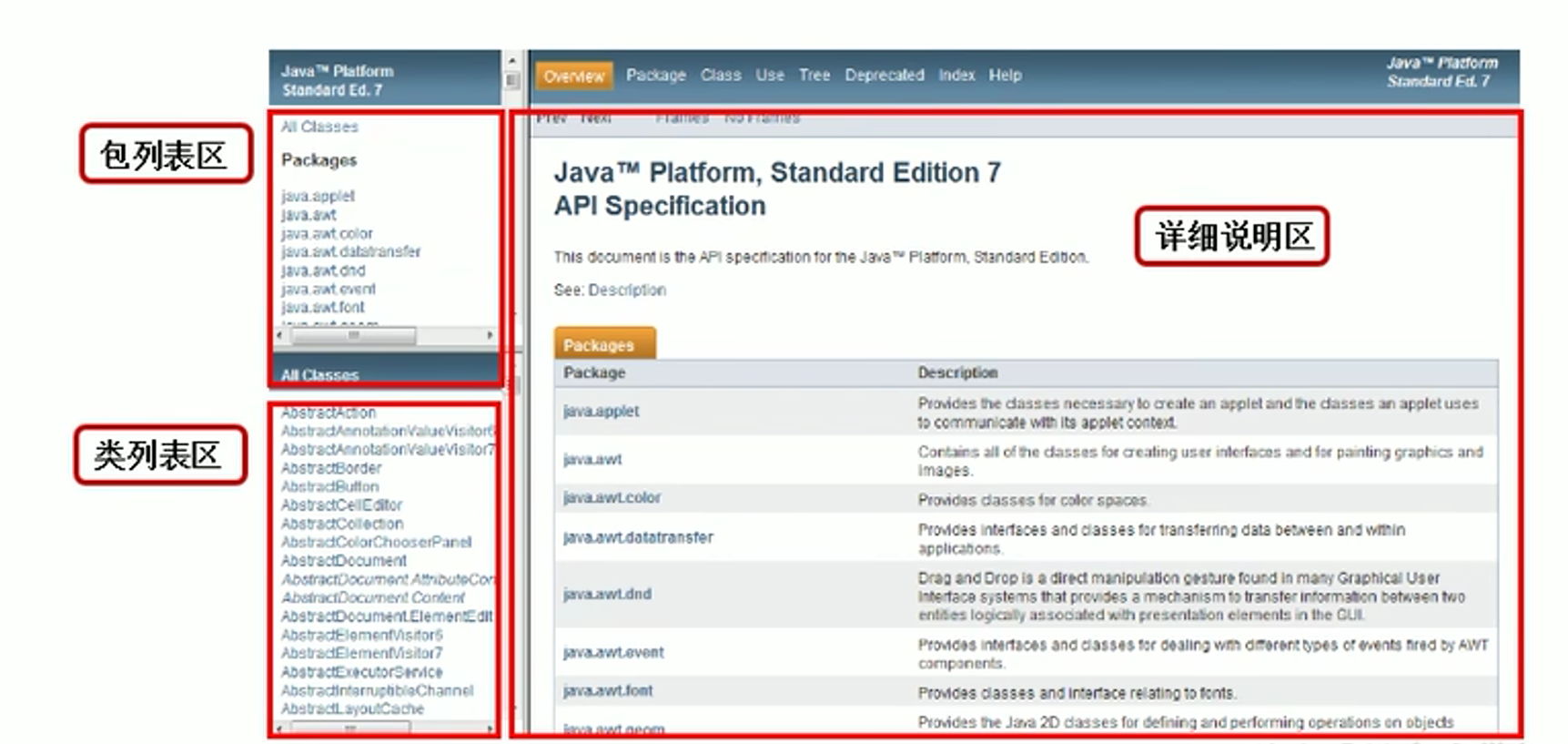Image resolution: width=1568 pixels, height=744 pixels.
Task: Open the AbstractDocument.ElementEdit class
Action: (387, 616)
